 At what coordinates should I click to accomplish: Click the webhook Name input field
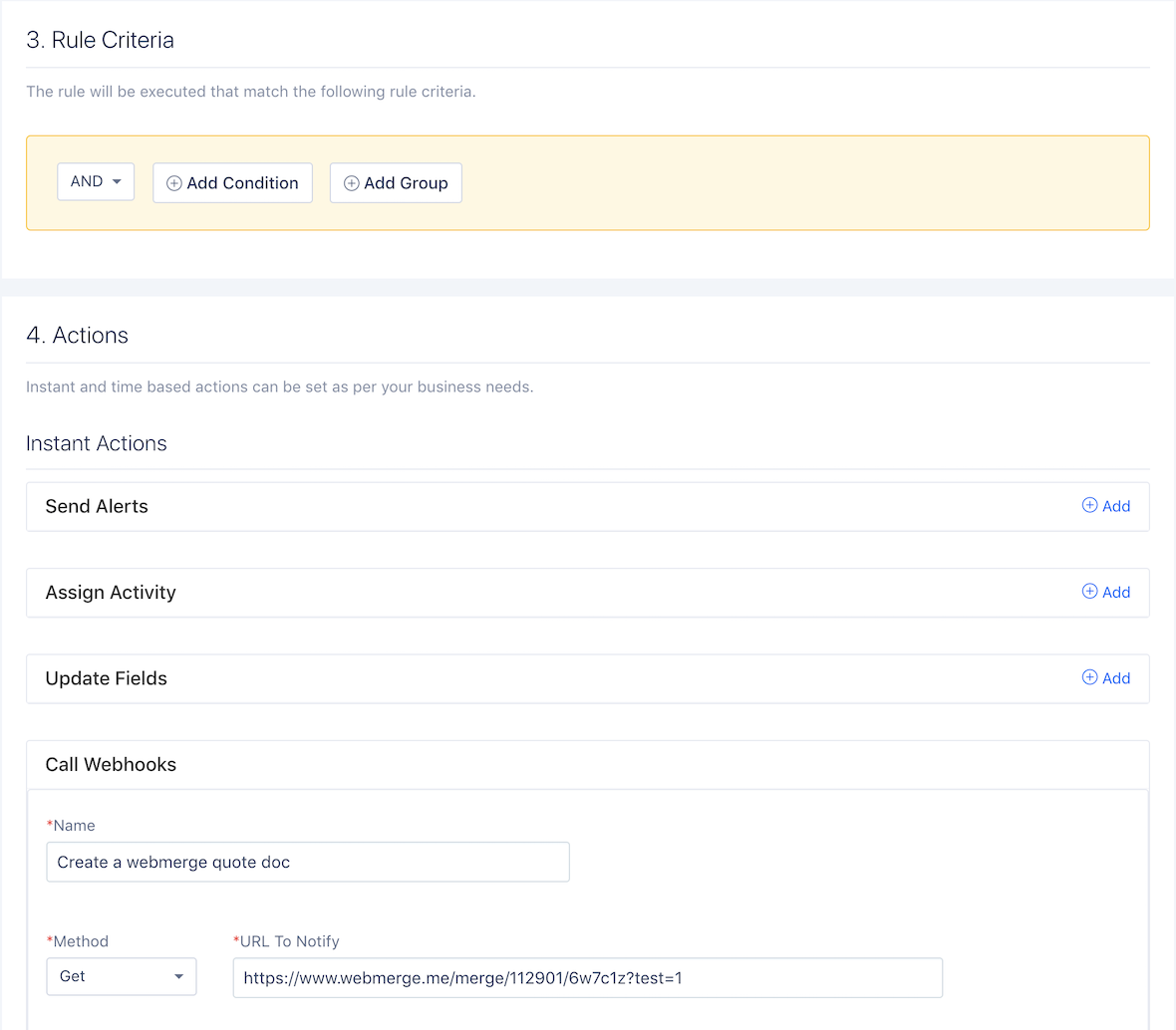308,862
